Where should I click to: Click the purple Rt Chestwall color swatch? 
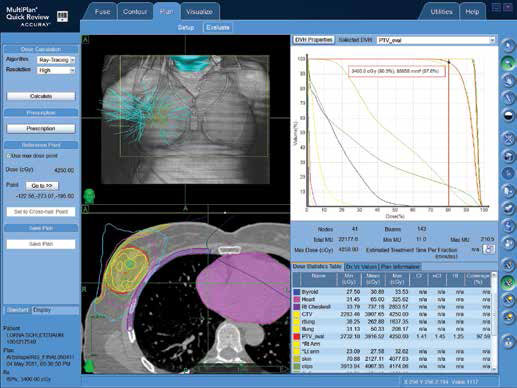pyautogui.click(x=296, y=307)
